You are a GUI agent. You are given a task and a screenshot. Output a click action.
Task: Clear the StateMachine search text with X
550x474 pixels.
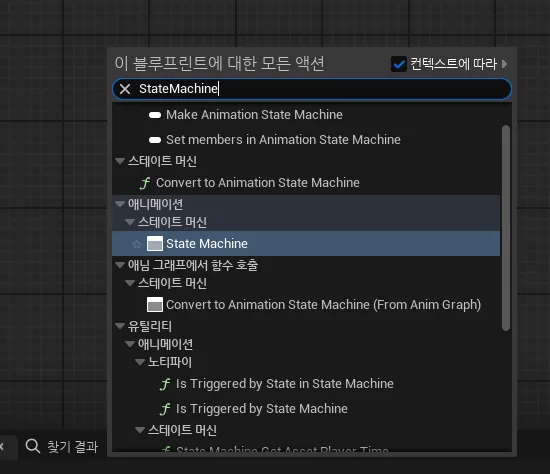coord(125,89)
